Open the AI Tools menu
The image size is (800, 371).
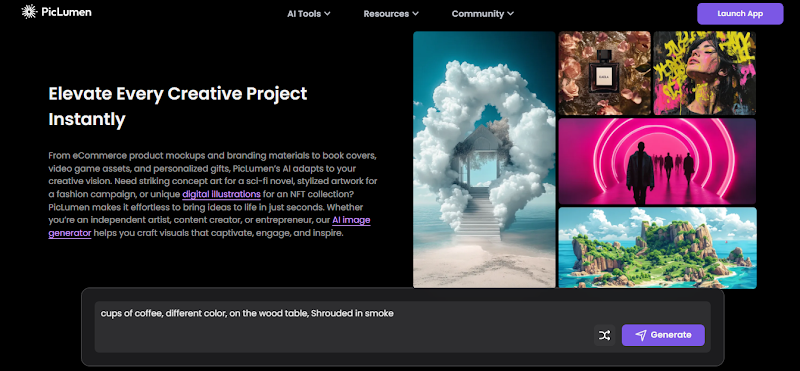coord(309,14)
